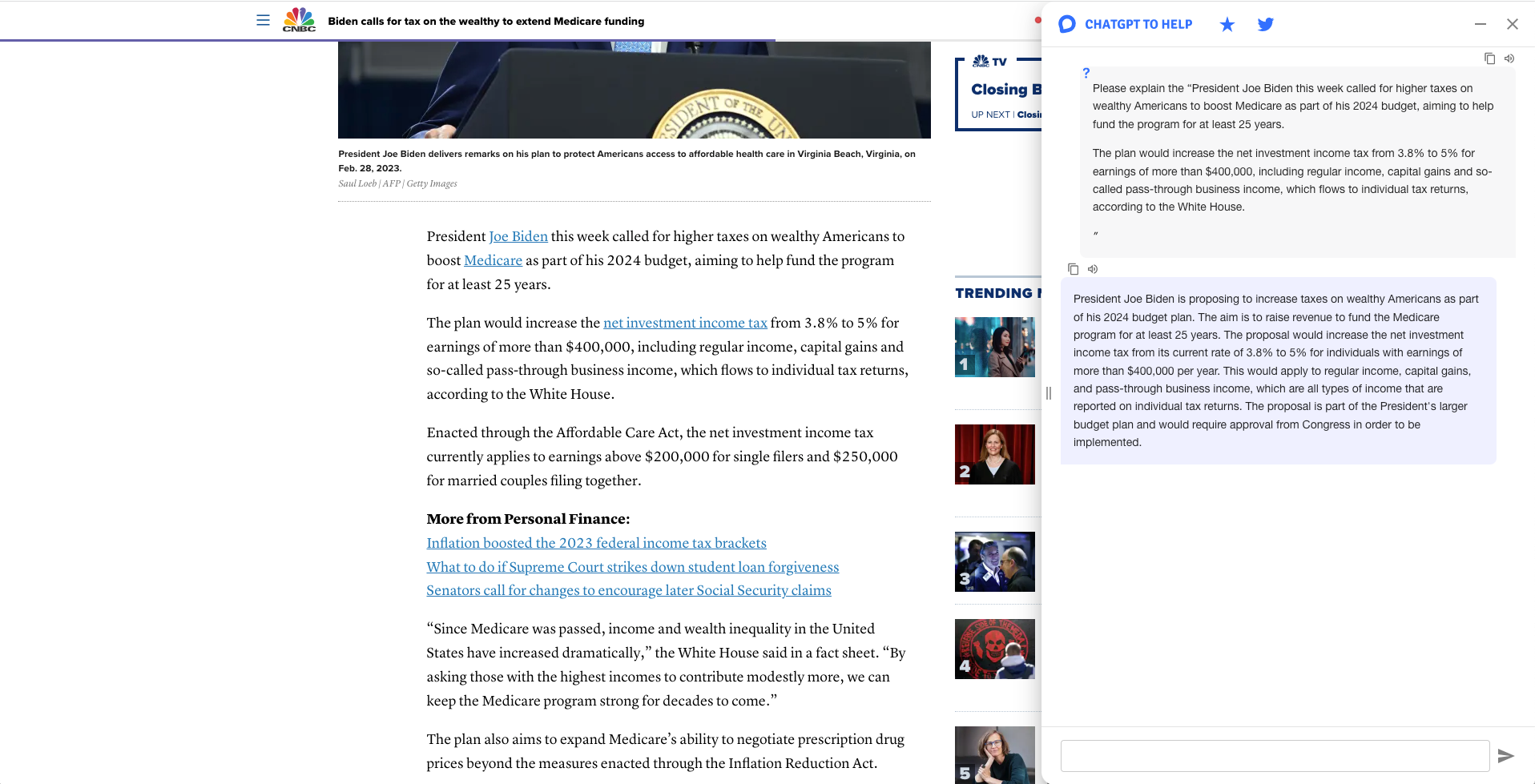This screenshot has width=1535, height=784.
Task: Open trending story thumbnail number 1
Action: tap(995, 347)
